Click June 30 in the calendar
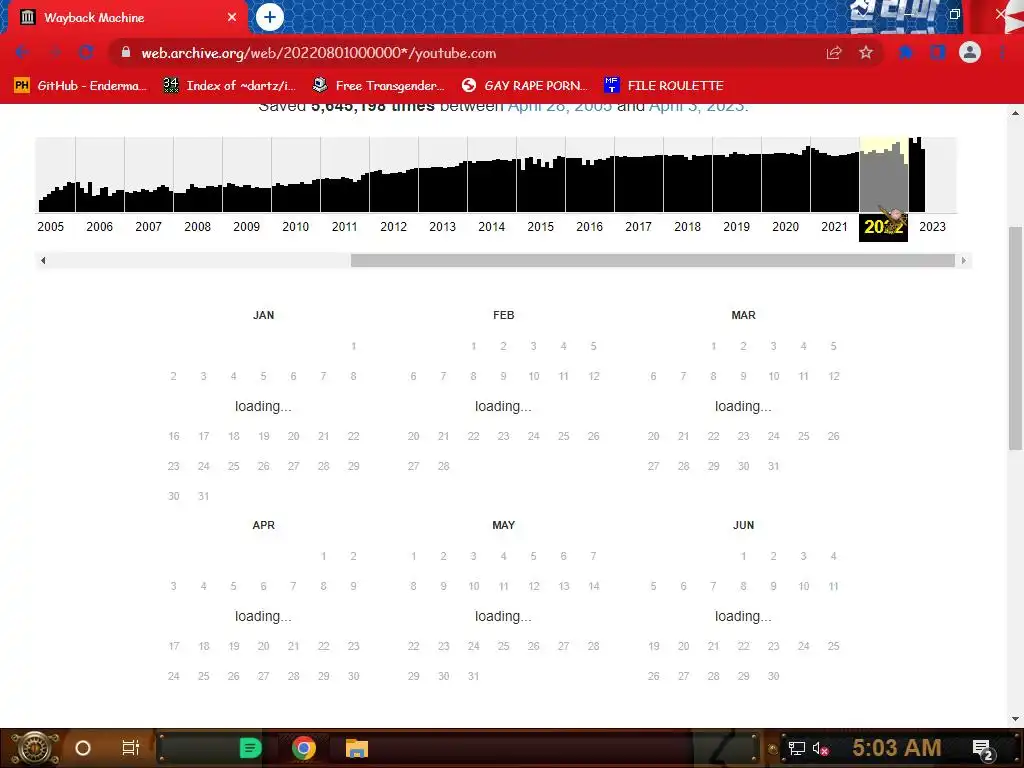 773,677
